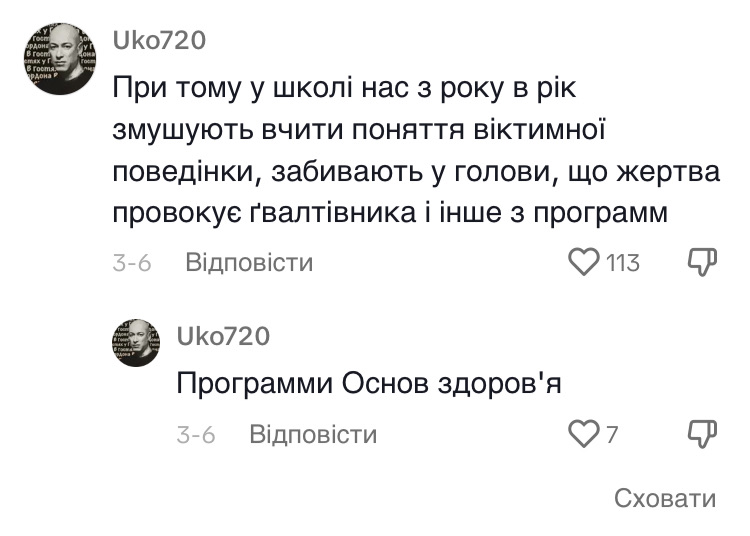
Task: Reply to the top comment via 'Відповісти'
Action: click(x=249, y=263)
